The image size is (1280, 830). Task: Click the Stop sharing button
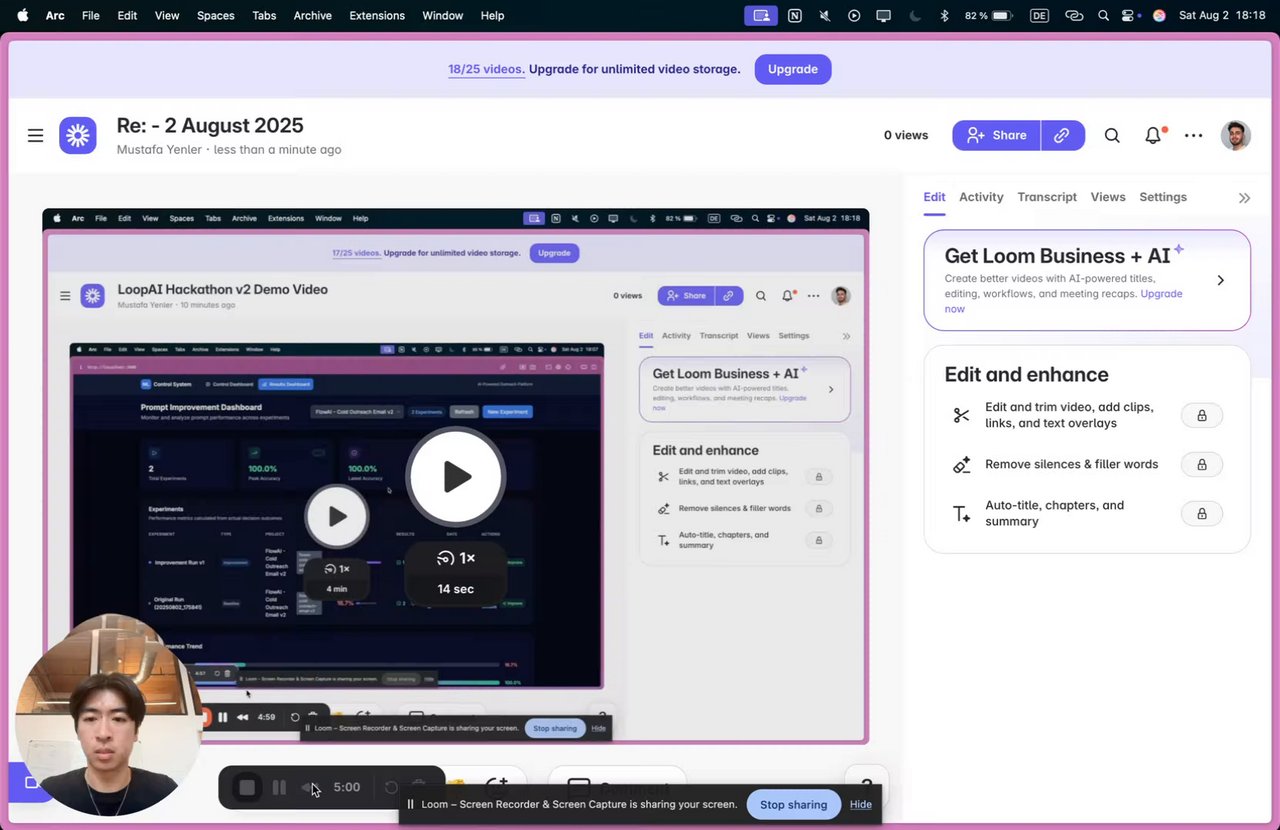pos(793,804)
